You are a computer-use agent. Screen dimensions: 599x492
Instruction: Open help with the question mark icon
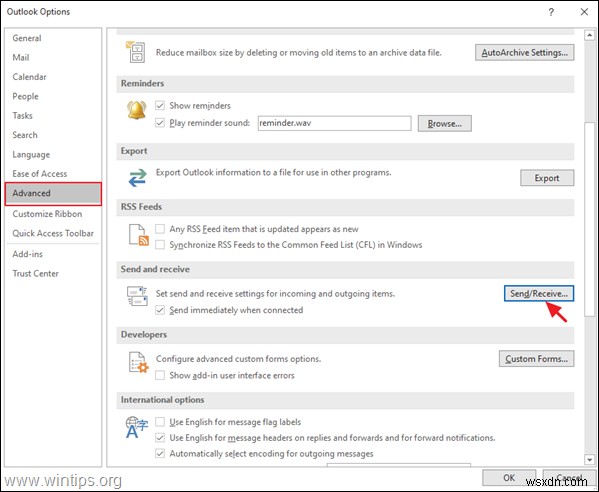click(551, 12)
